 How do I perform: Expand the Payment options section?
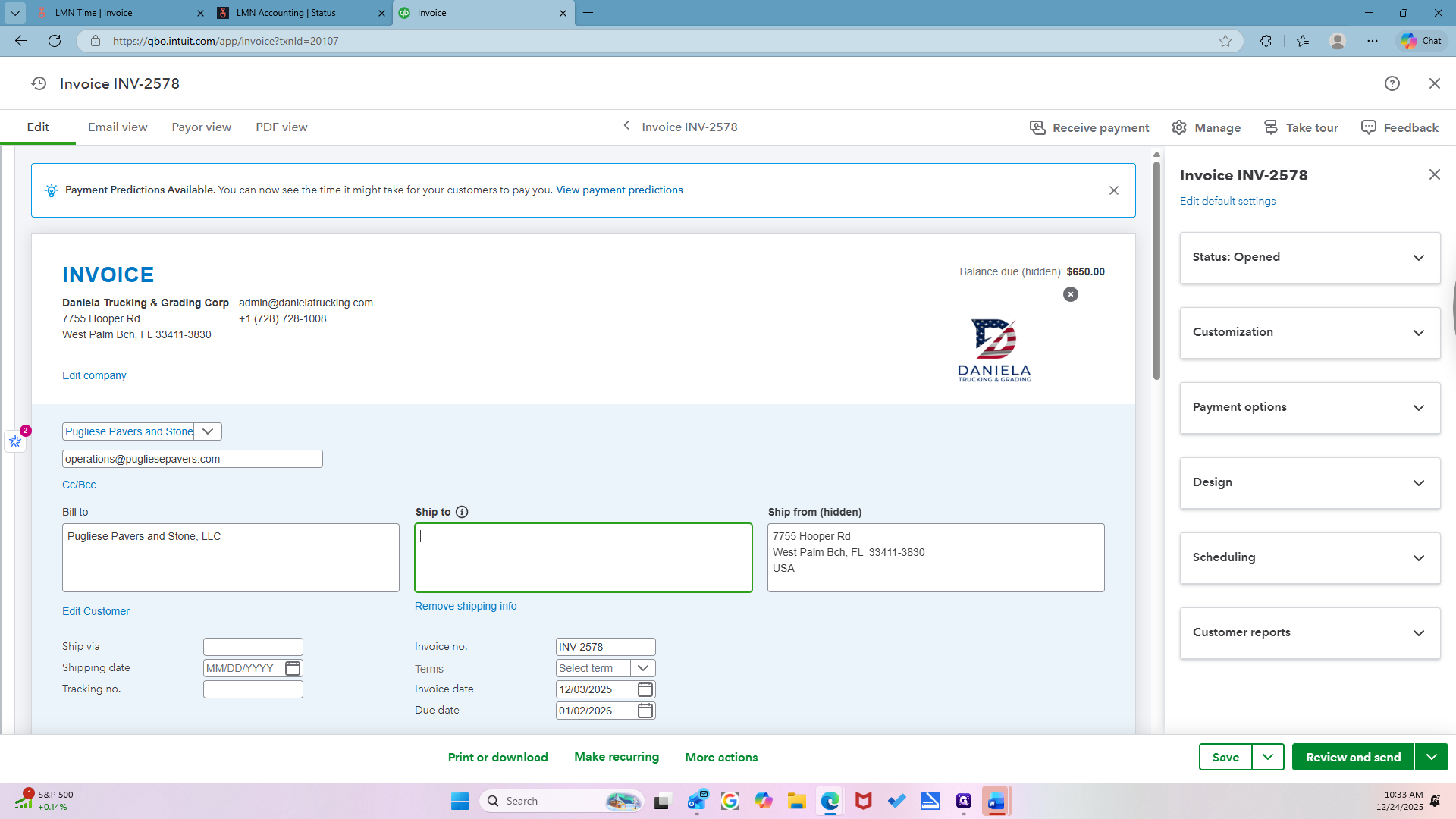tap(1310, 408)
